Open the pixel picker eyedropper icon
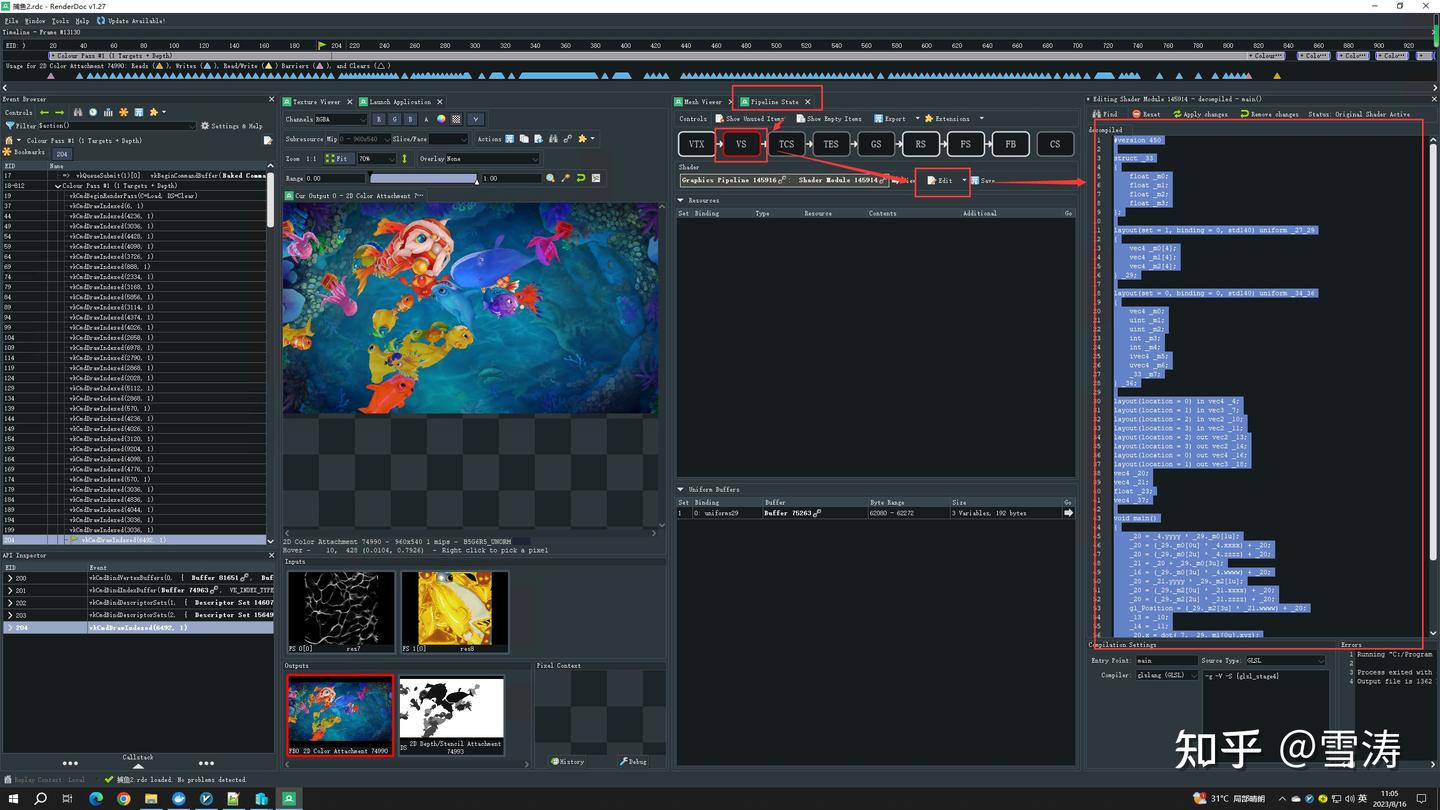1440x810 pixels. (x=566, y=178)
